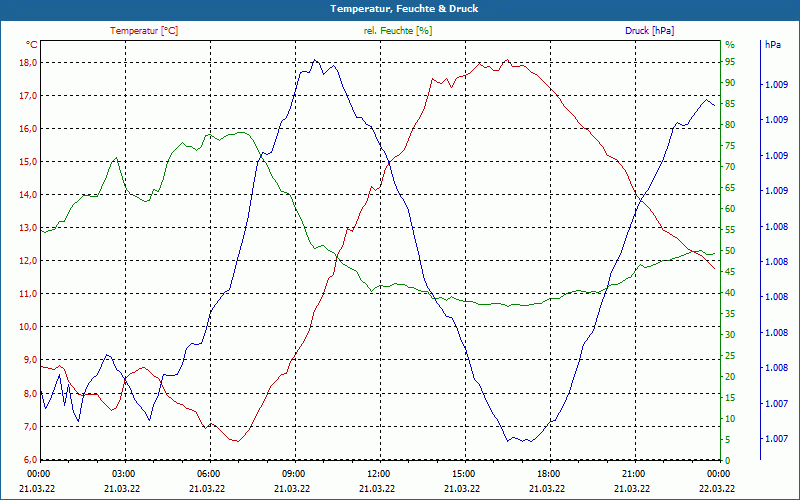Select the '12:00' time axis label
Image resolution: width=800 pixels, height=500 pixels.
[x=378, y=473]
